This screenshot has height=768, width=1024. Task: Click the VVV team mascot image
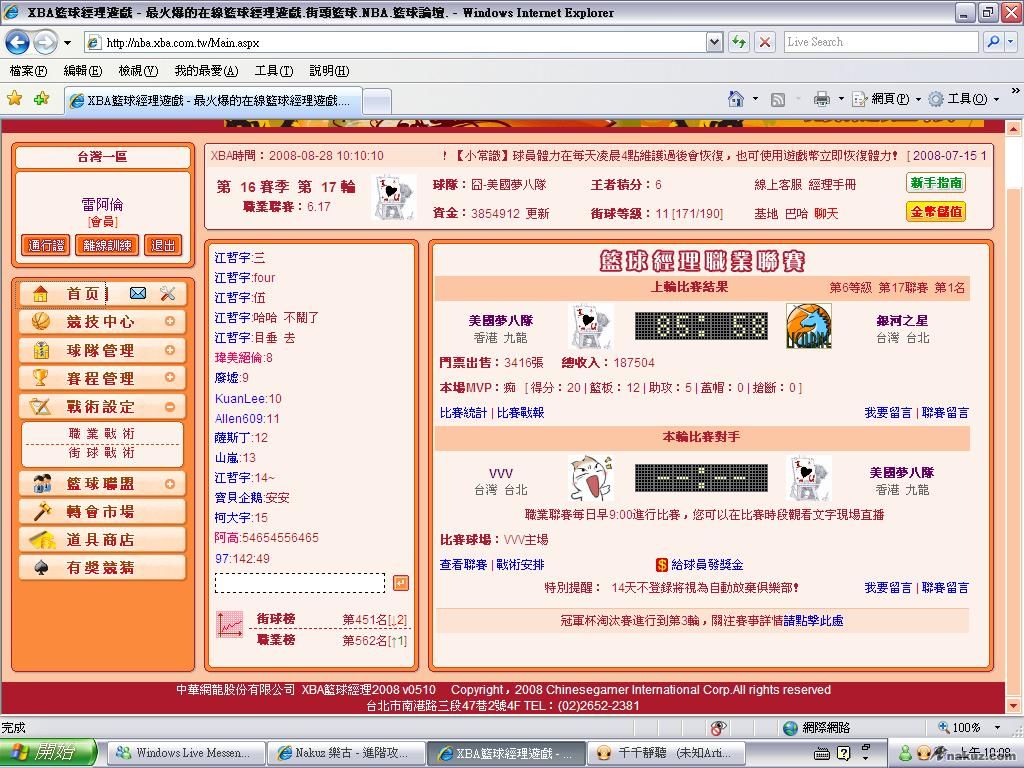[x=590, y=479]
